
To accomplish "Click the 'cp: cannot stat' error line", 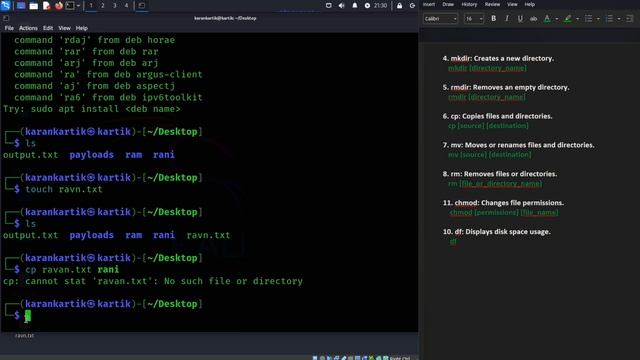I will [153, 281].
